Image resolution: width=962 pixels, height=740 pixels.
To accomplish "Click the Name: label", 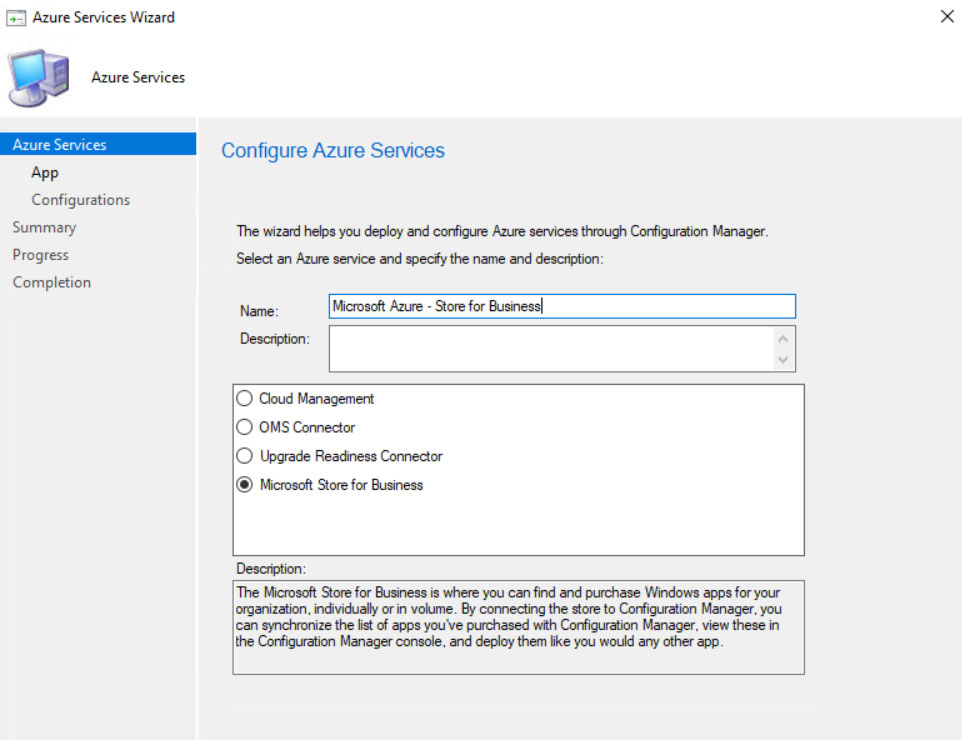I will pyautogui.click(x=259, y=311).
